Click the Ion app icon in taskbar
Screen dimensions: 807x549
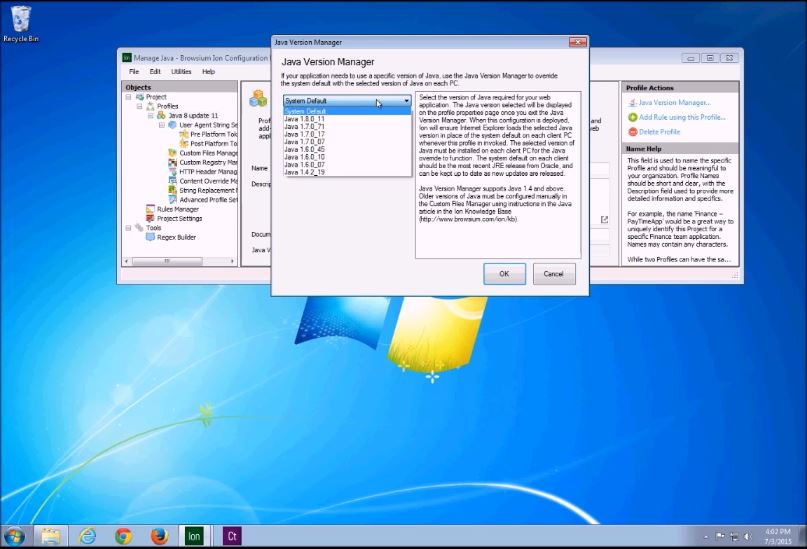pos(195,536)
